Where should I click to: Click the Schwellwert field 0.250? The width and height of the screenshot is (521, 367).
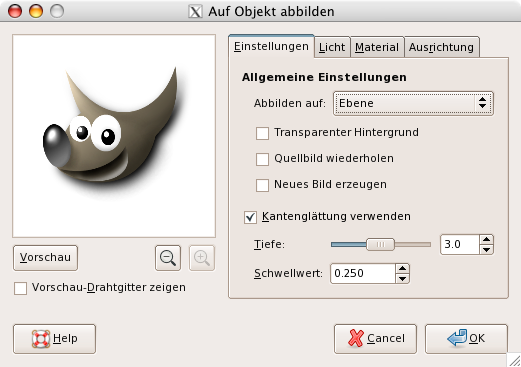coord(363,274)
